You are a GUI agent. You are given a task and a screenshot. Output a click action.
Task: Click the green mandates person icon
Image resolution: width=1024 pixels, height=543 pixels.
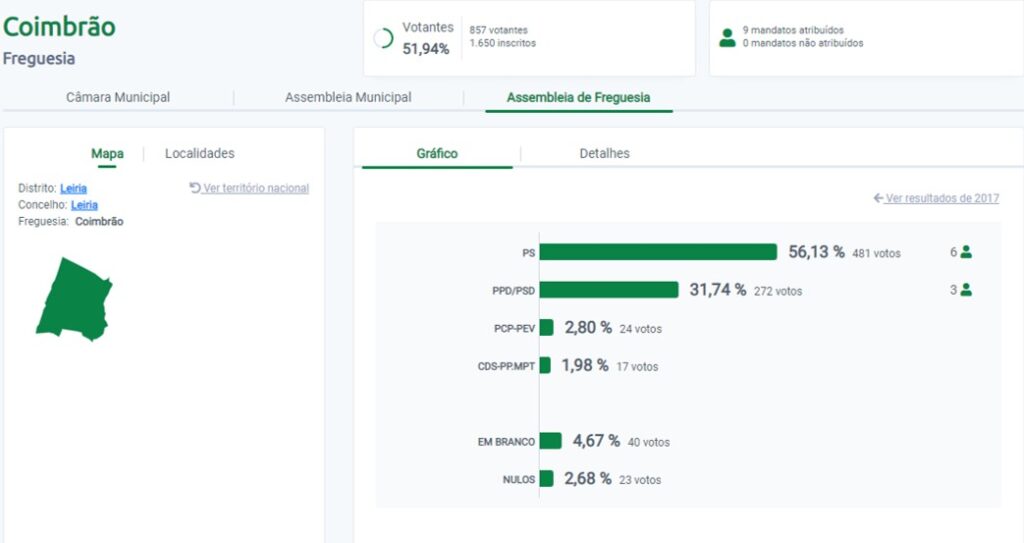click(727, 38)
